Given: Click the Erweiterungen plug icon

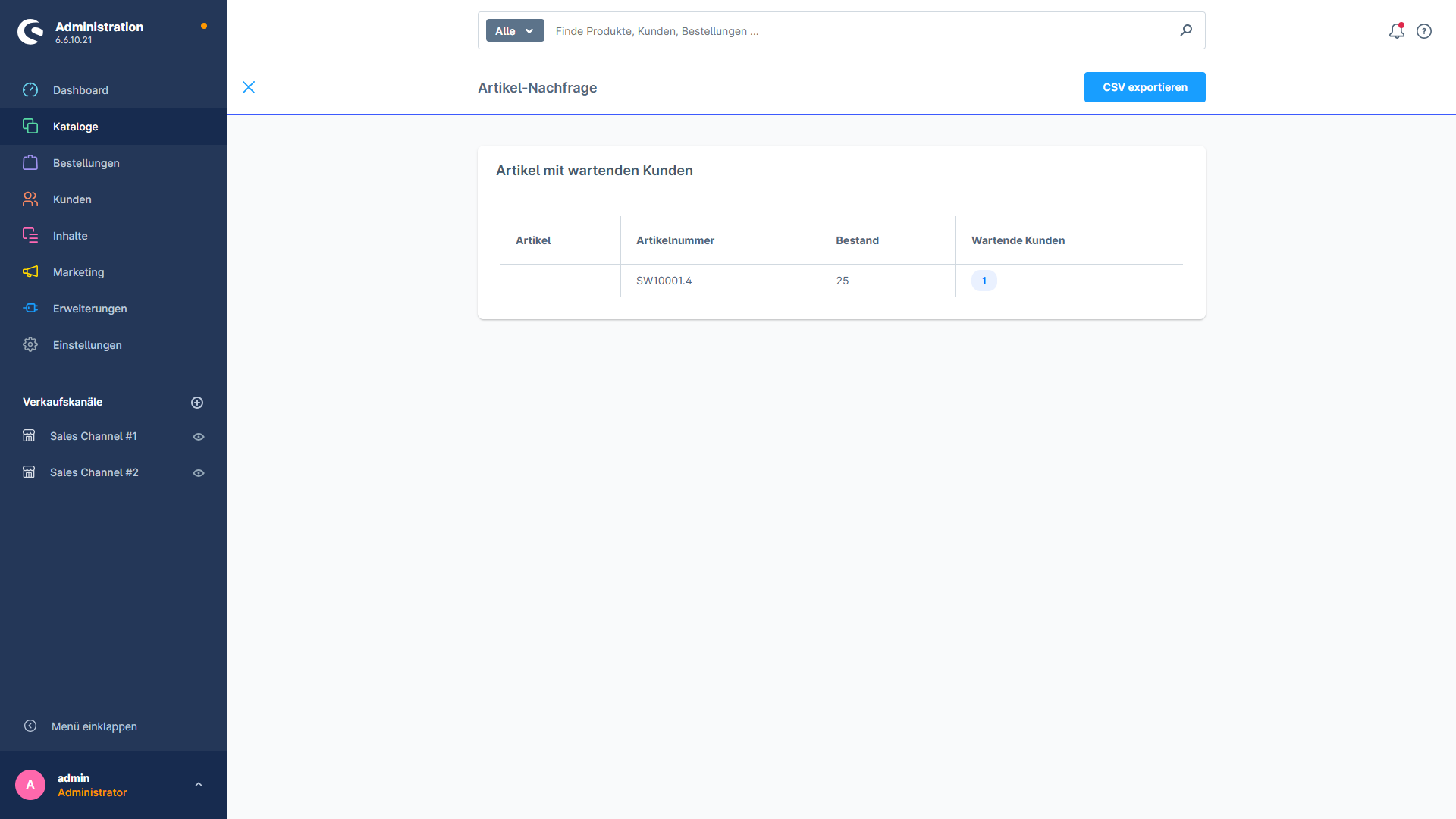Looking at the screenshot, I should [x=30, y=308].
